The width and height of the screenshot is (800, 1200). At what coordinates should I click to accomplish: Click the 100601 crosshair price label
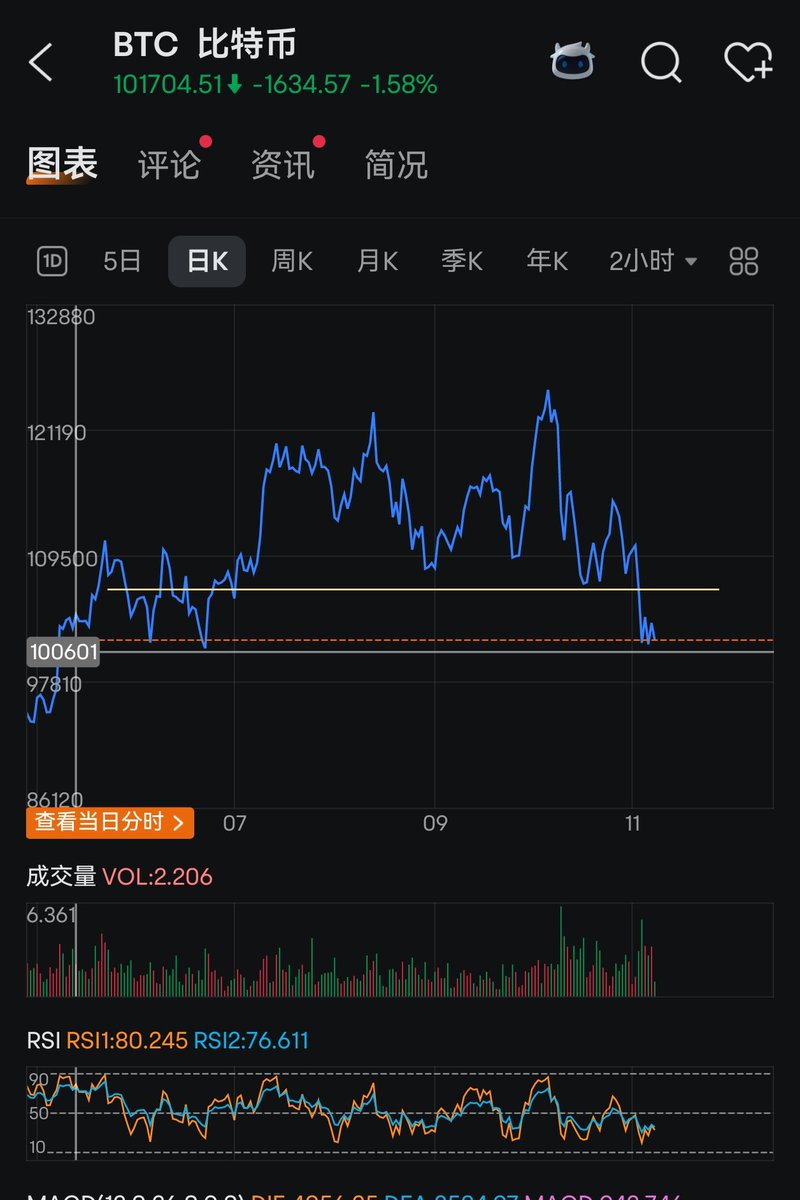click(64, 653)
